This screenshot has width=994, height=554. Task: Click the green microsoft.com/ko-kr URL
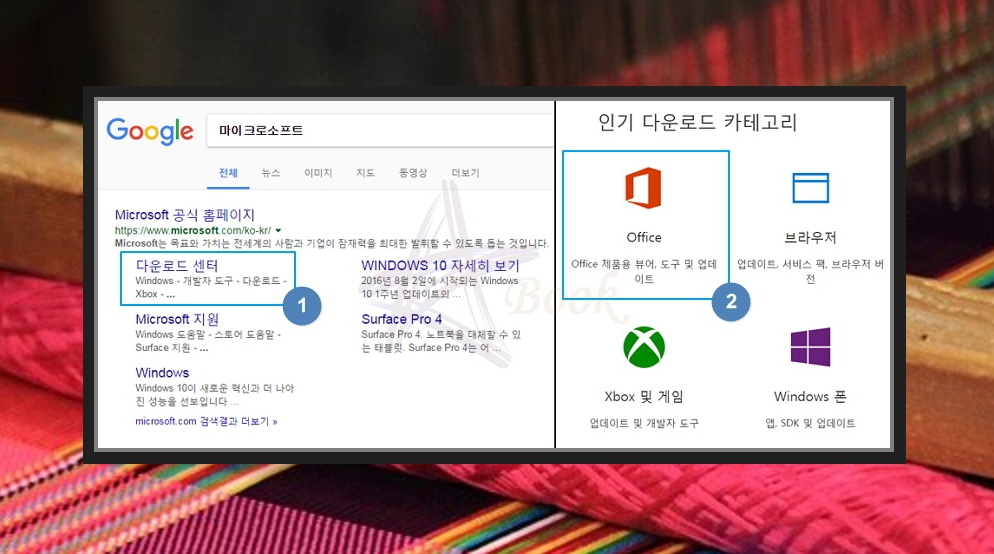tap(193, 231)
